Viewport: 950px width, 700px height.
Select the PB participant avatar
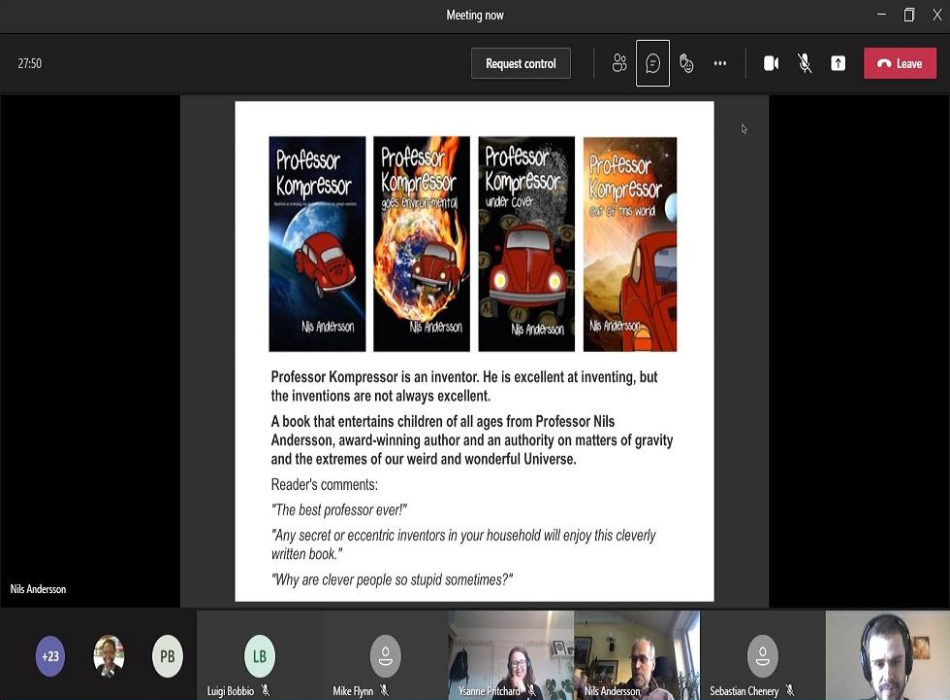pyautogui.click(x=168, y=657)
